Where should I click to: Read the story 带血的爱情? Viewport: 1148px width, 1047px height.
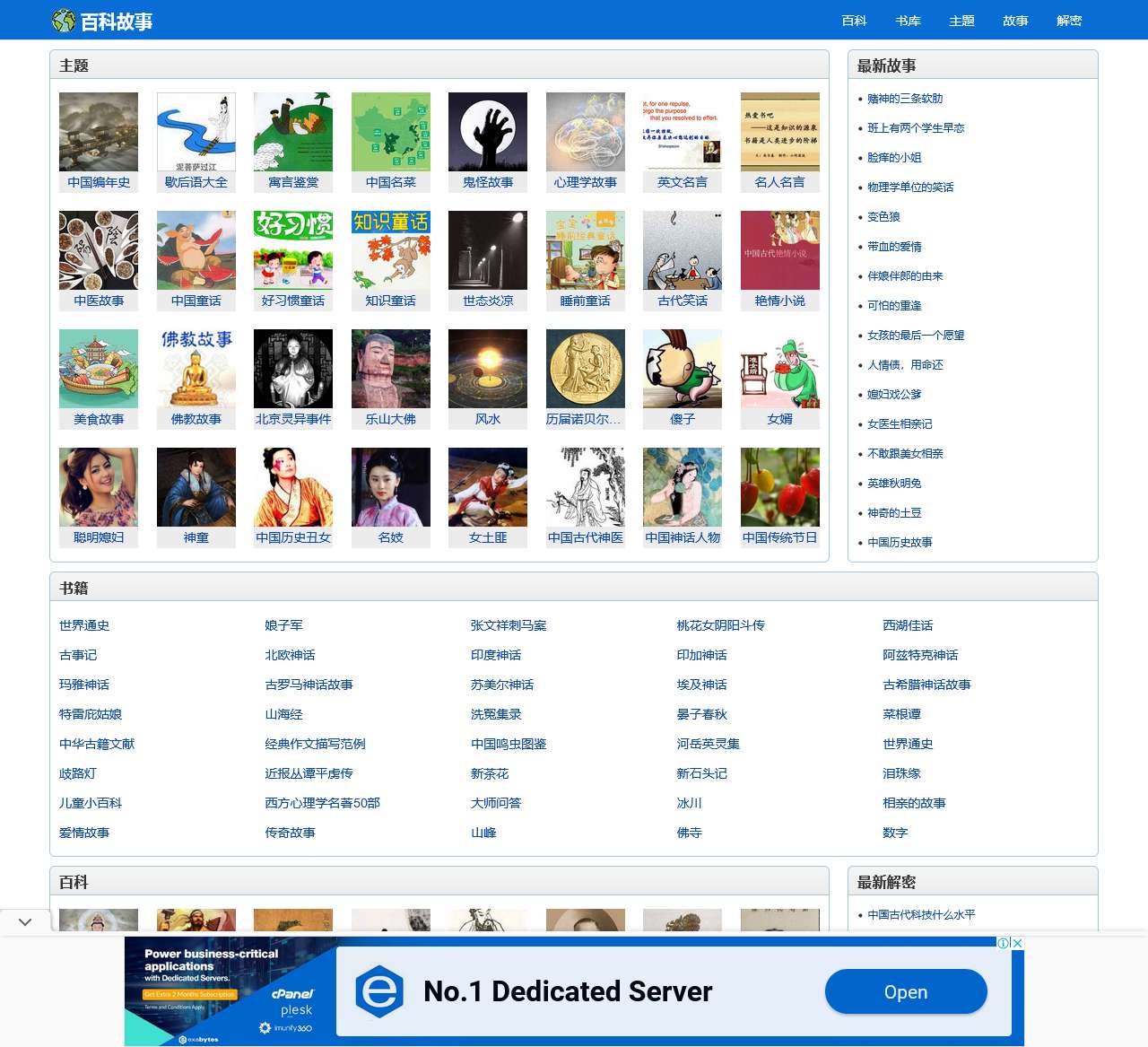(894, 247)
